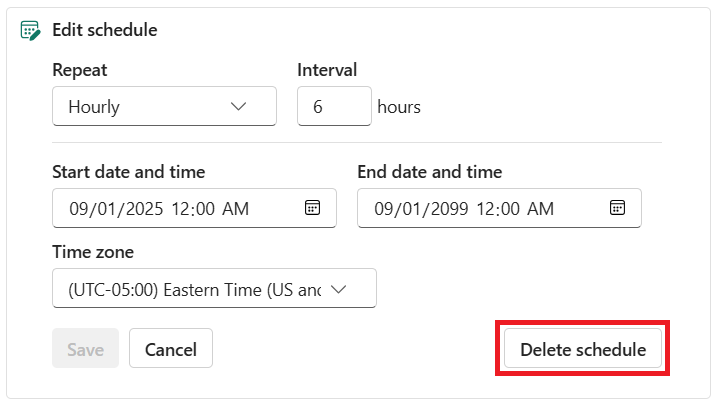This screenshot has width=718, height=402.
Task: Click the Edit schedule heading text
Action: click(x=104, y=30)
